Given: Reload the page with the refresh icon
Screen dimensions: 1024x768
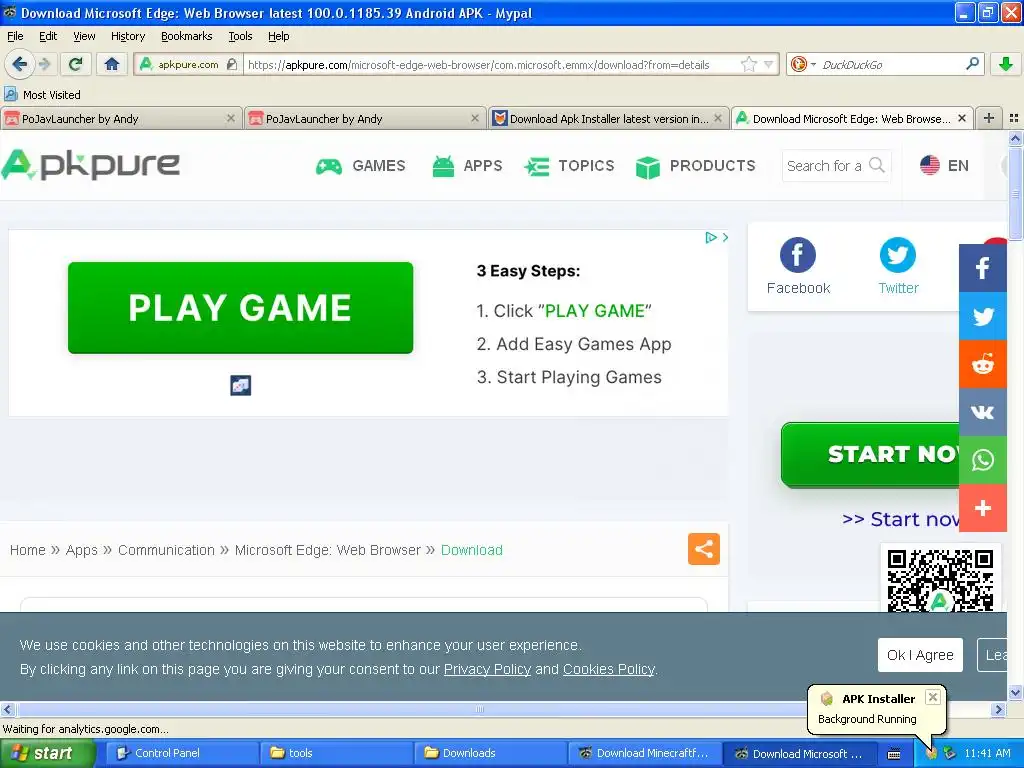Looking at the screenshot, I should point(75,64).
